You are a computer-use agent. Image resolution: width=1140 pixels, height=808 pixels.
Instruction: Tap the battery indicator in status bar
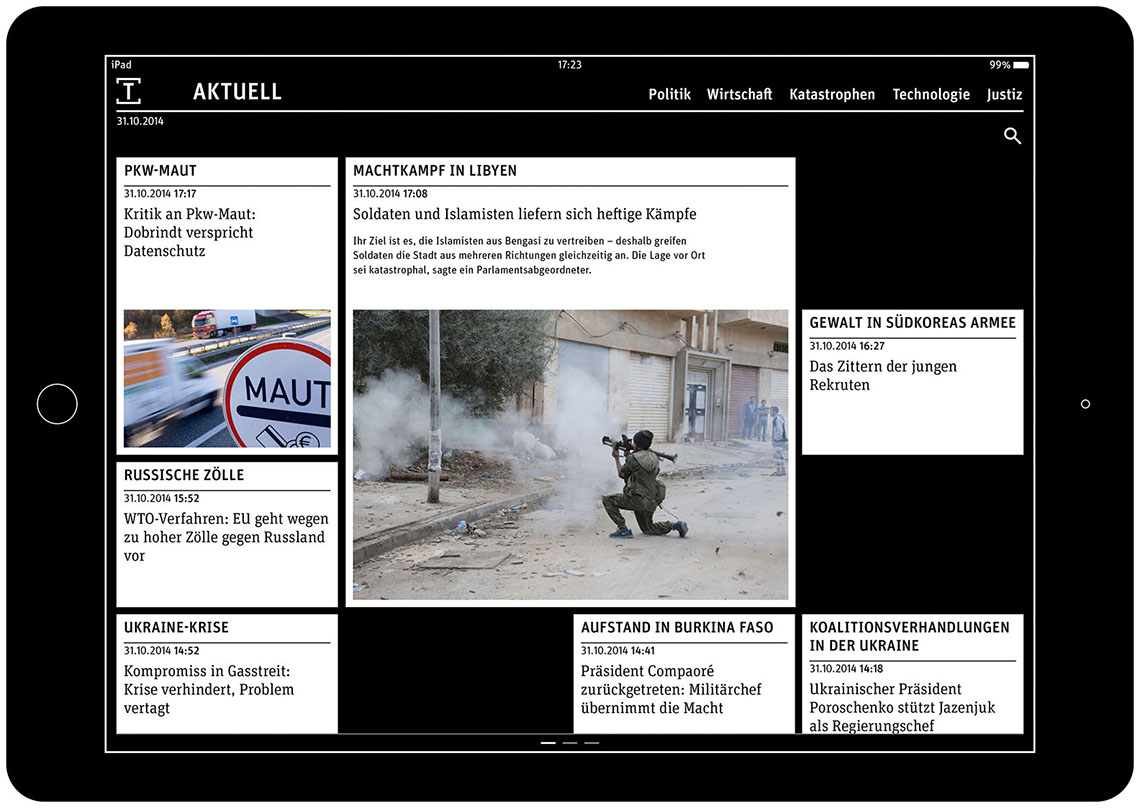[1021, 65]
